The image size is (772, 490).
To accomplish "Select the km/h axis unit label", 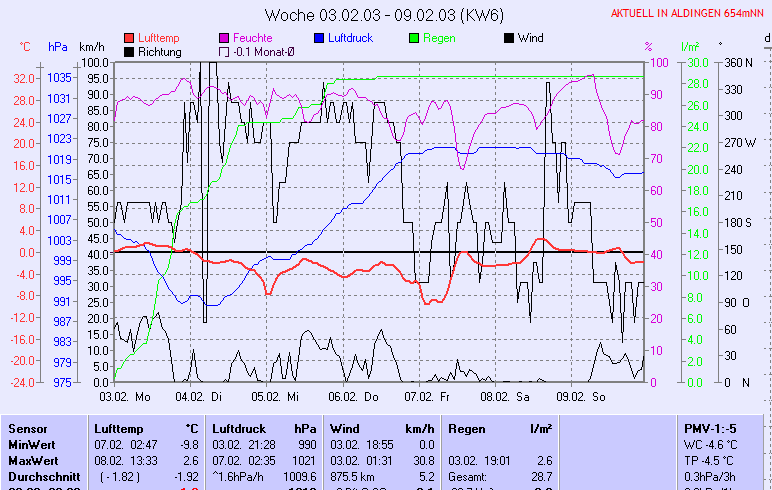I will (x=91, y=47).
